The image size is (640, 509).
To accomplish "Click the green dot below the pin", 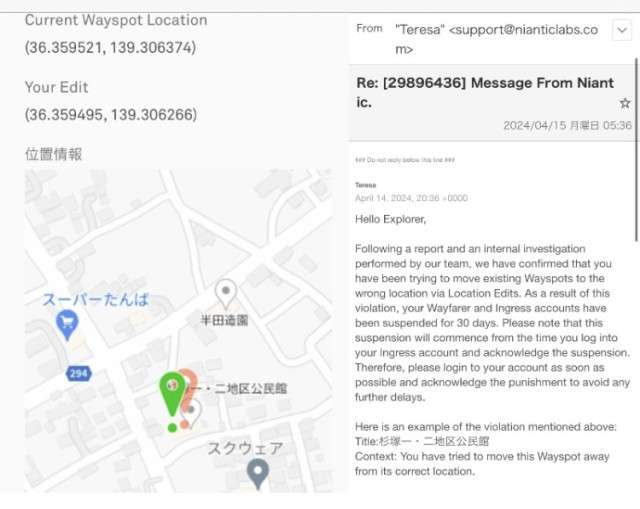I will 172,428.
